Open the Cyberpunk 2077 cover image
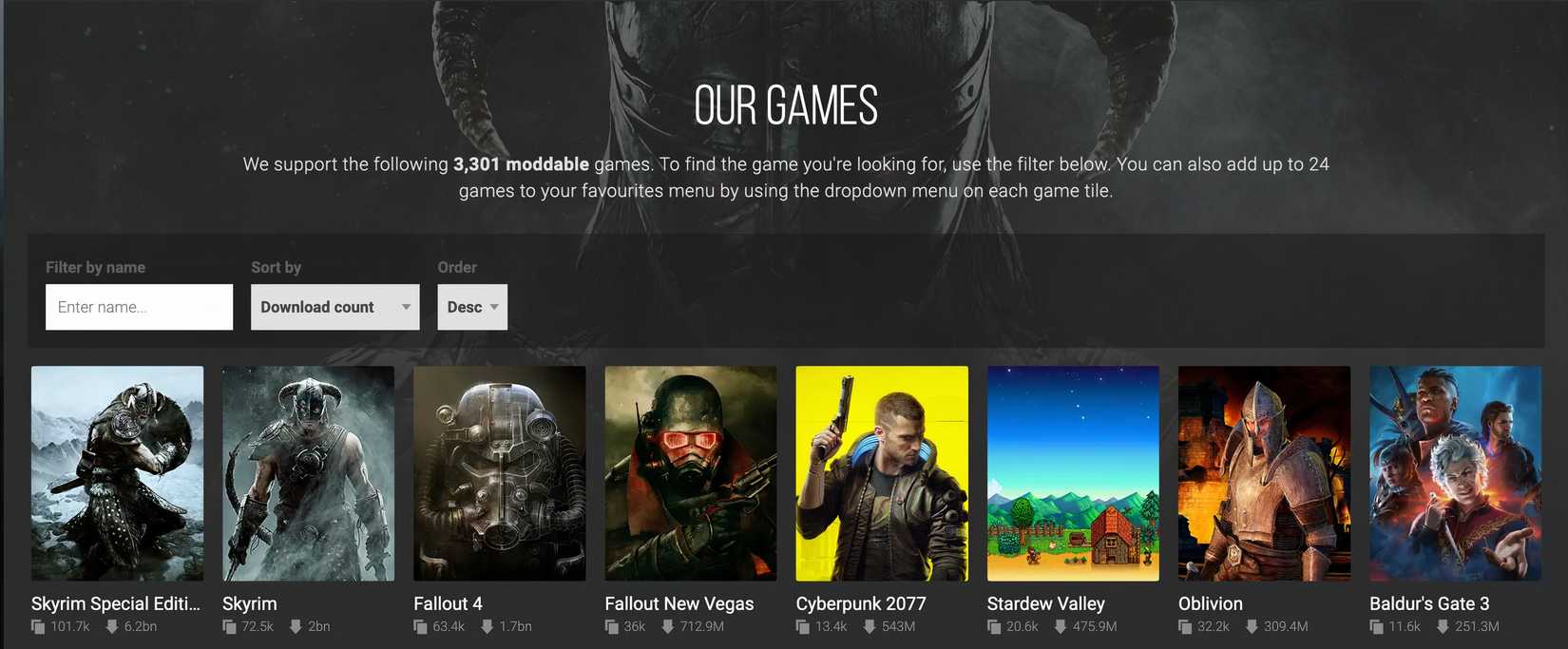Screen dimensions: 1568x649 (x=882, y=473)
